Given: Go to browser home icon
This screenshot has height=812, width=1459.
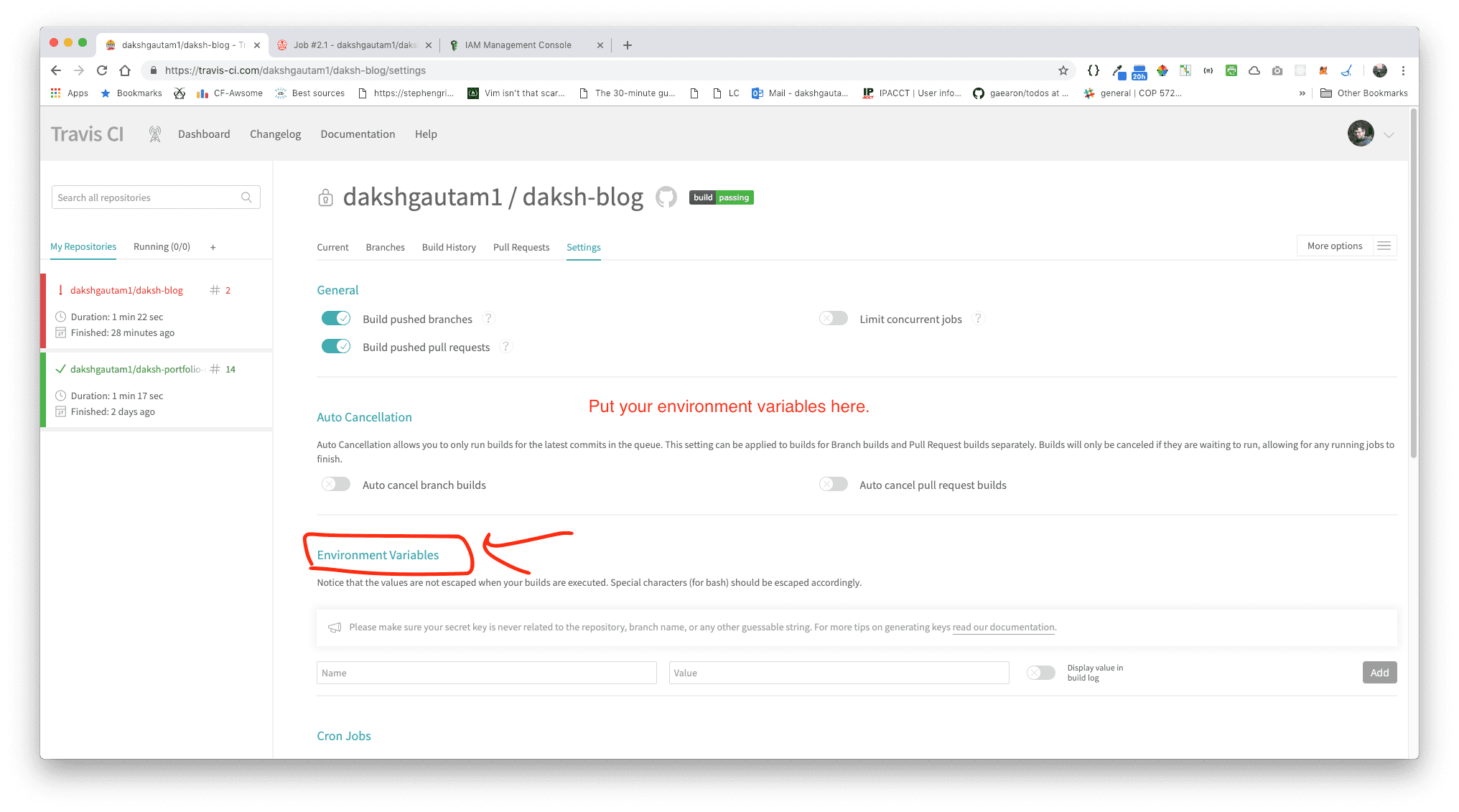Looking at the screenshot, I should pyautogui.click(x=125, y=70).
